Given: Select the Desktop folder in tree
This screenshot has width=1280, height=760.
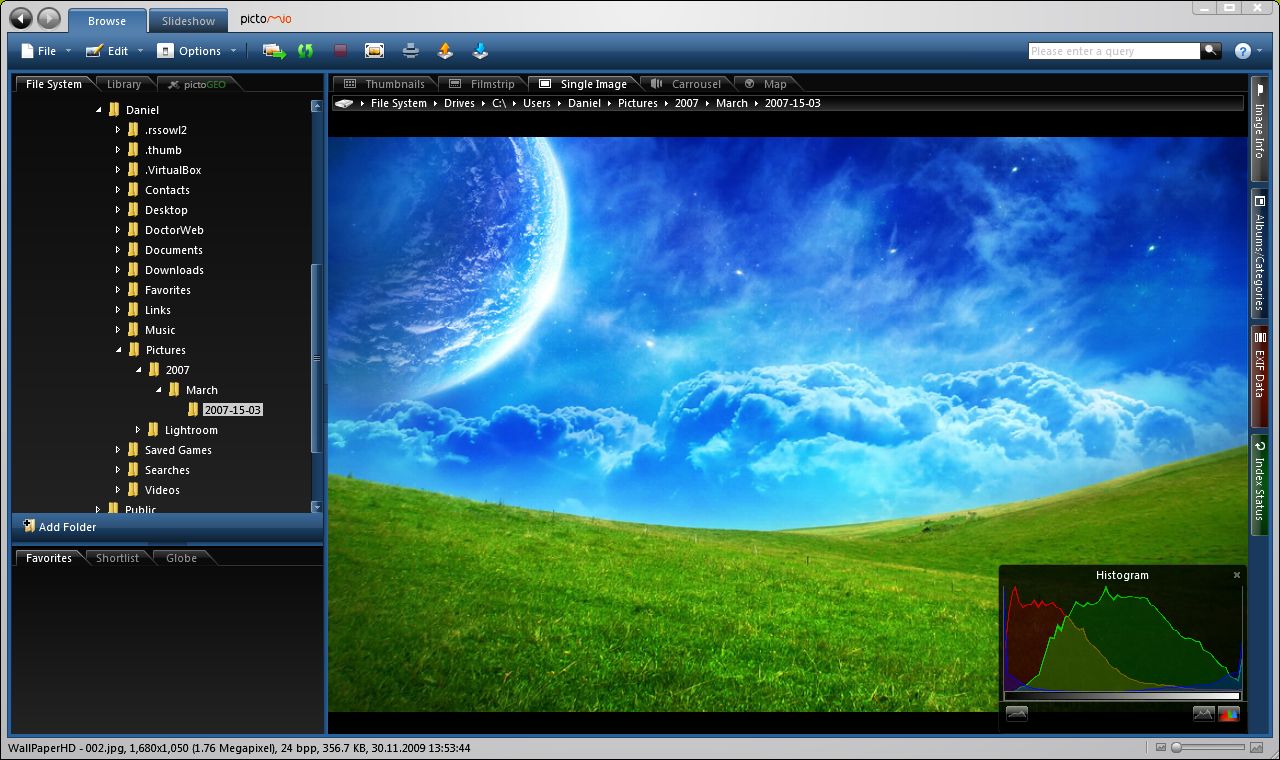Looking at the screenshot, I should click(x=166, y=210).
